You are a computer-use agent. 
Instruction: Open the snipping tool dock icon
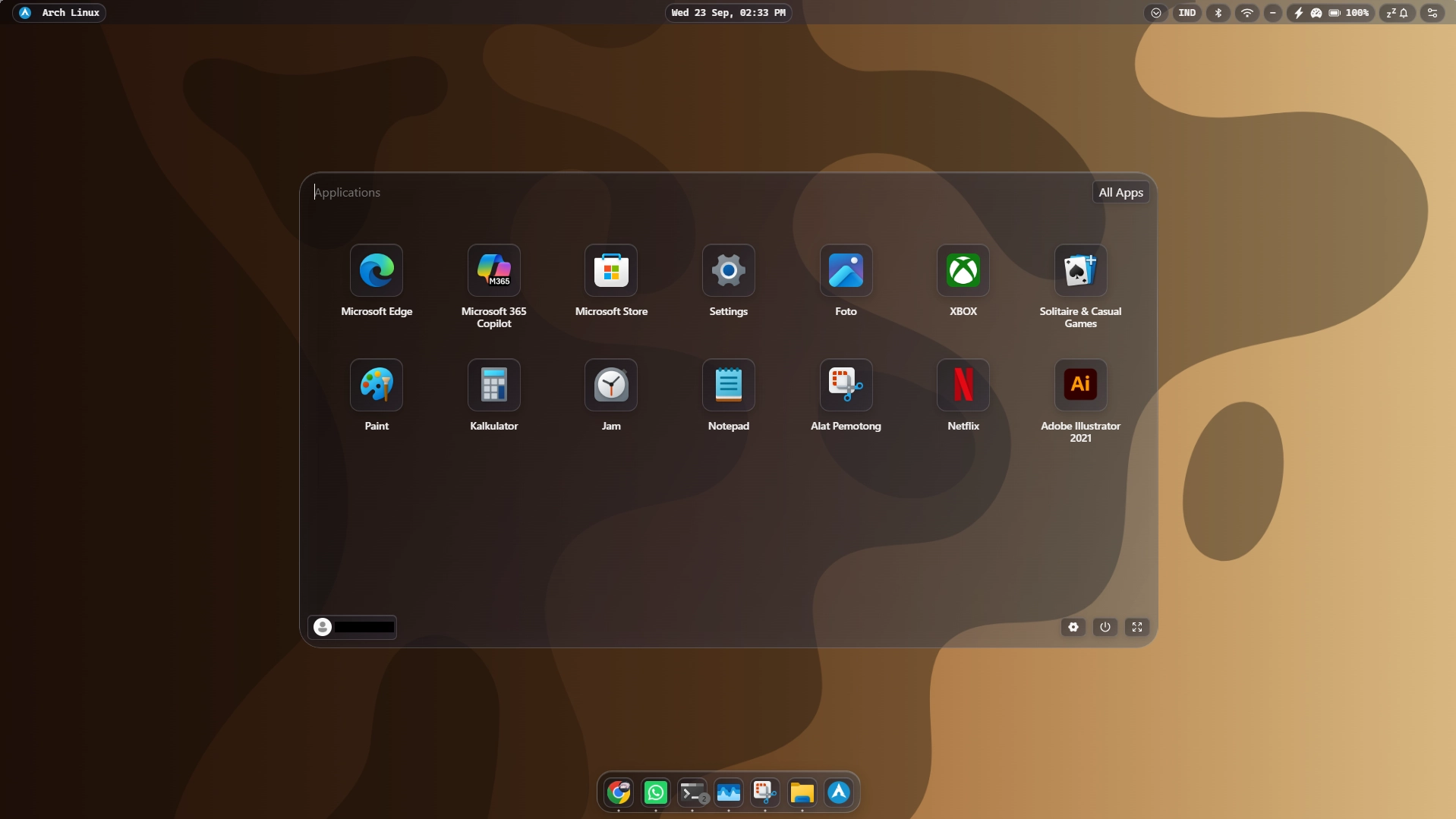(x=765, y=792)
